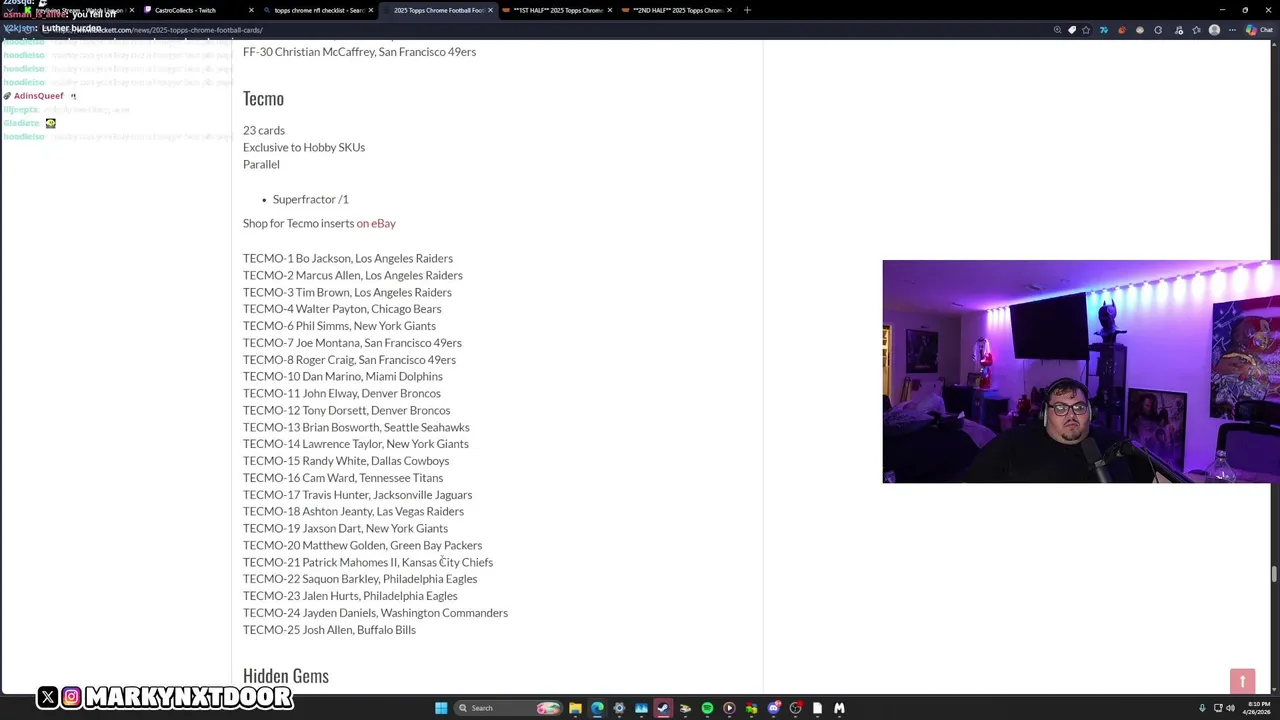Open volume control in system tray
1280x720 pixels.
(x=1230, y=708)
